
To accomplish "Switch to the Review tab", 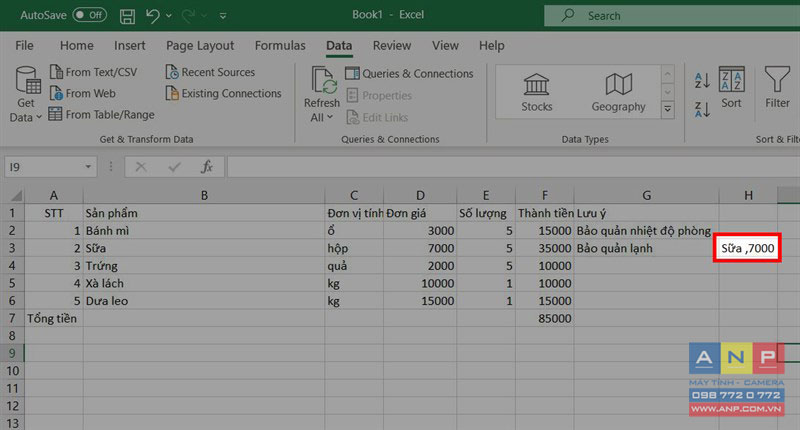I will pyautogui.click(x=392, y=45).
